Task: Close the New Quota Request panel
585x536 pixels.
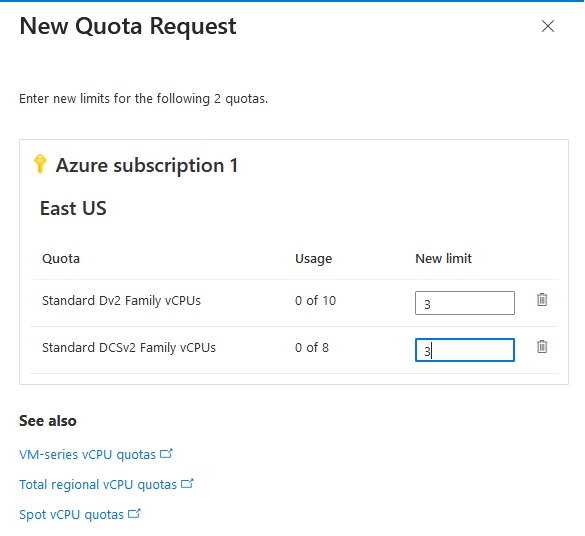Action: 547,26
